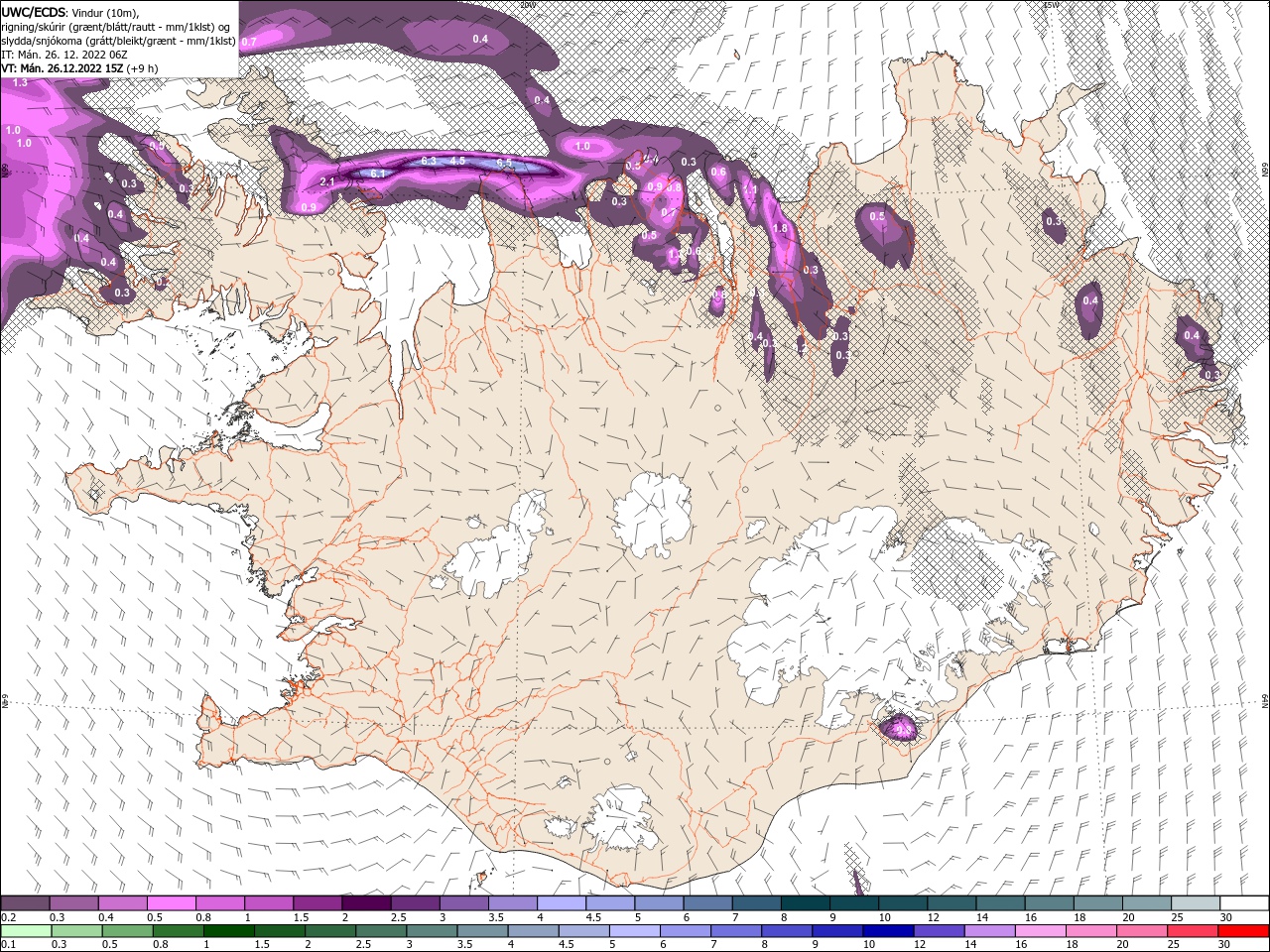This screenshot has height=952, width=1270.
Task: Click the 'rigning/skúrir' legend description line
Action: 116,26
